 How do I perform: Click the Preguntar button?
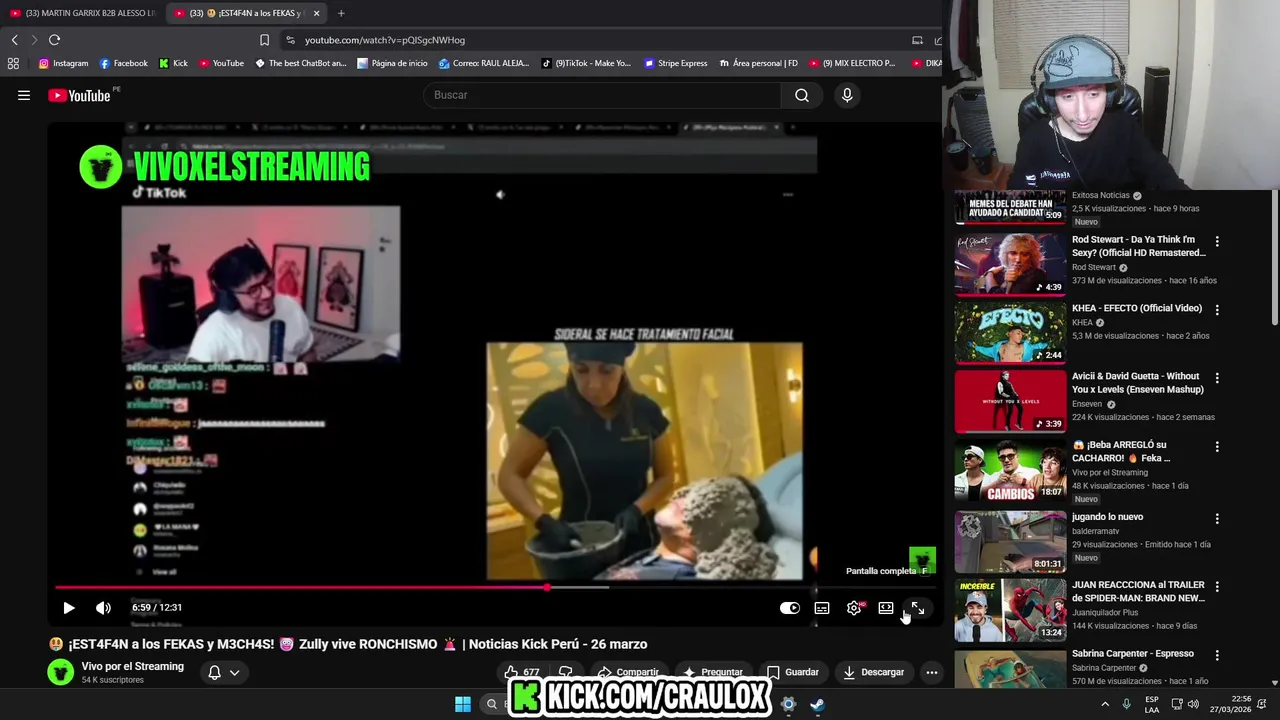coord(713,672)
